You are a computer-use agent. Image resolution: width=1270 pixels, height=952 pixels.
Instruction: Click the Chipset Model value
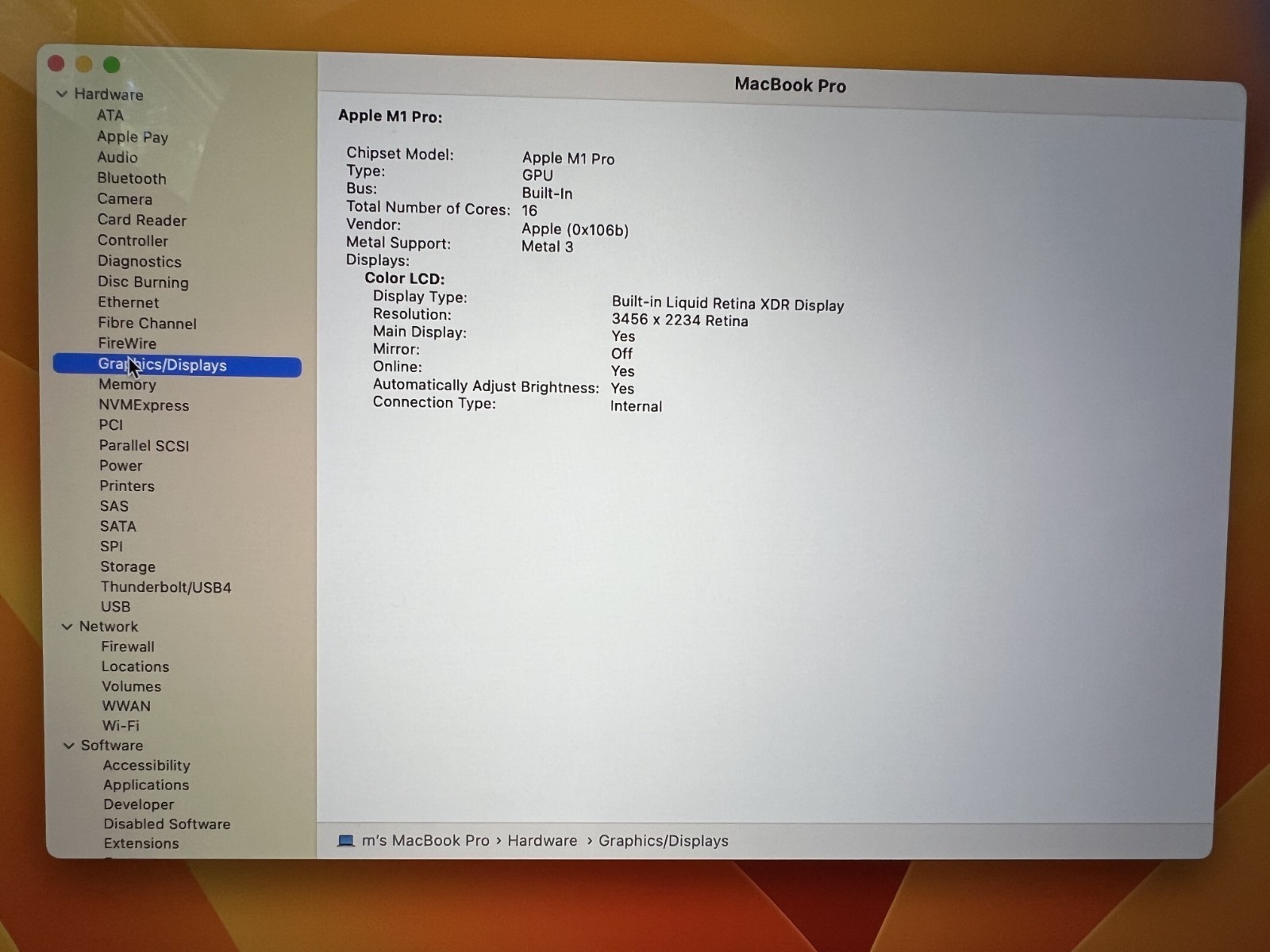click(568, 159)
